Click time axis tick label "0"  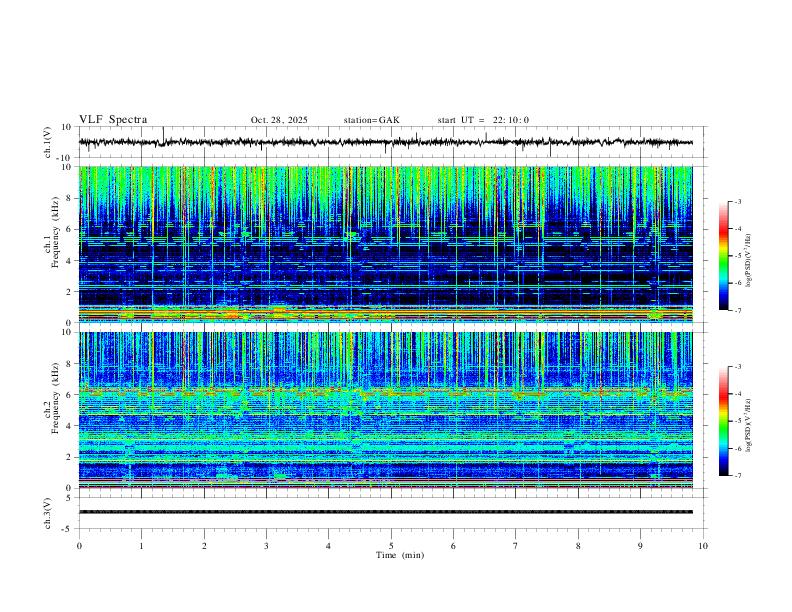click(79, 546)
